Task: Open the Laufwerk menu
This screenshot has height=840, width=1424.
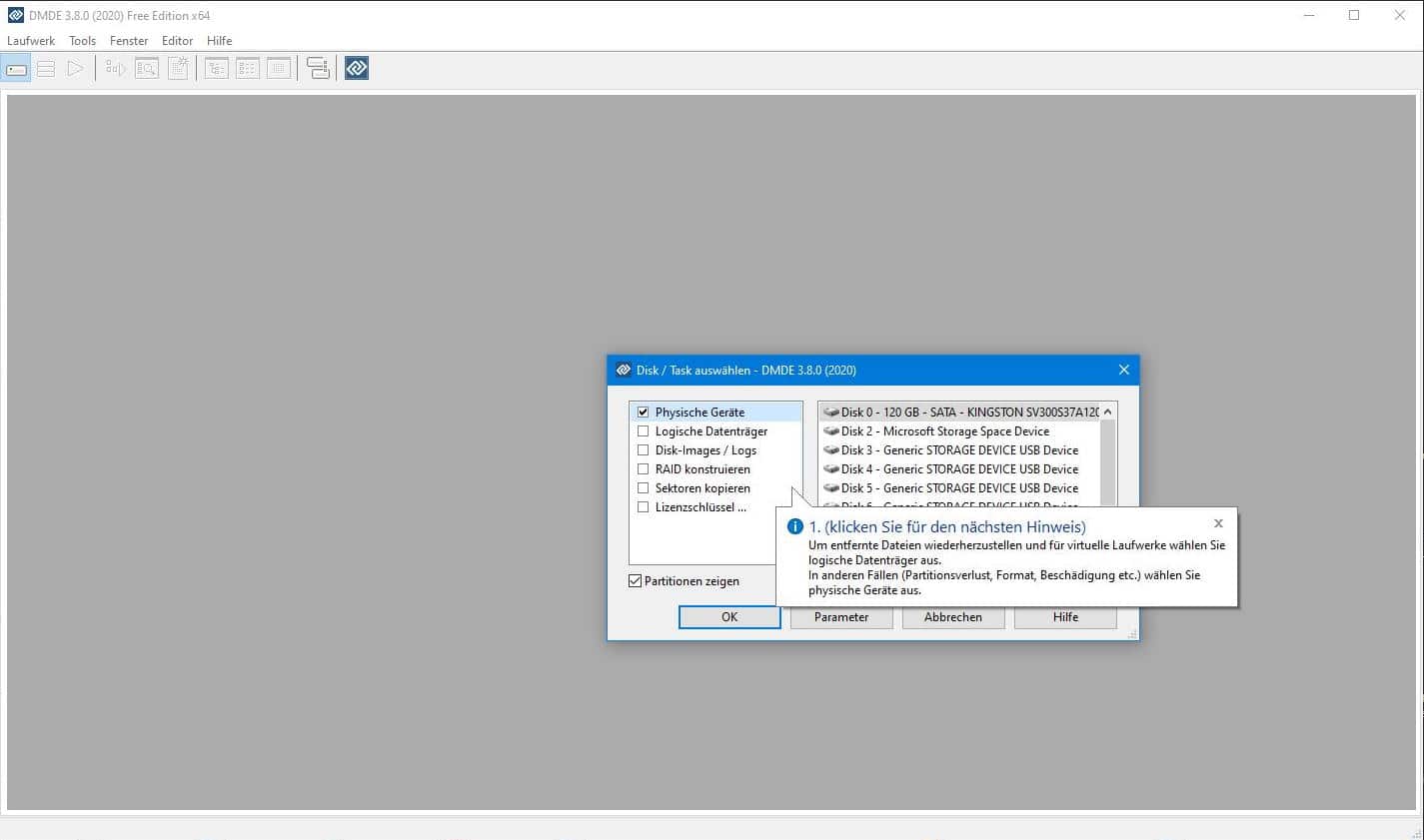Action: click(x=31, y=41)
